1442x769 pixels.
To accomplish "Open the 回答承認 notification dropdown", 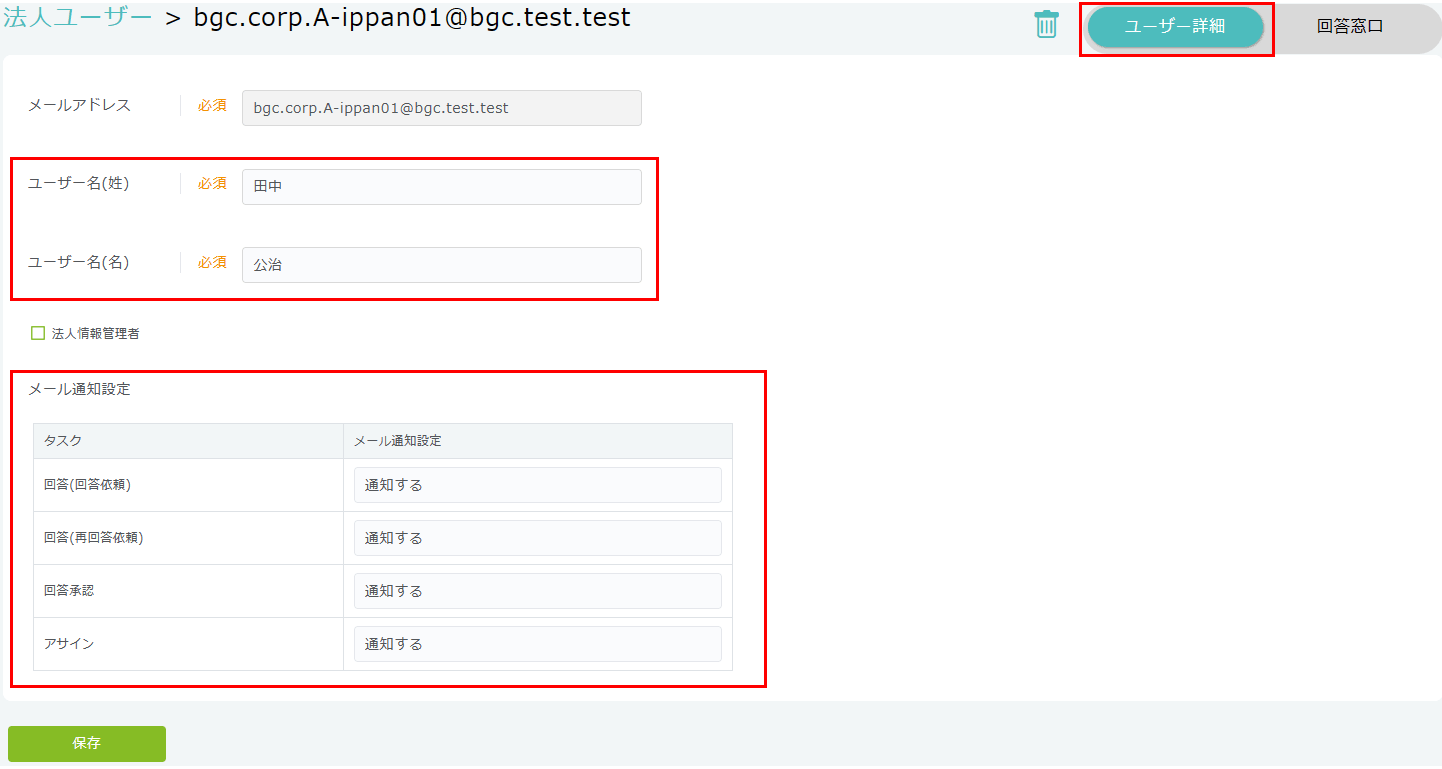I will (537, 591).
